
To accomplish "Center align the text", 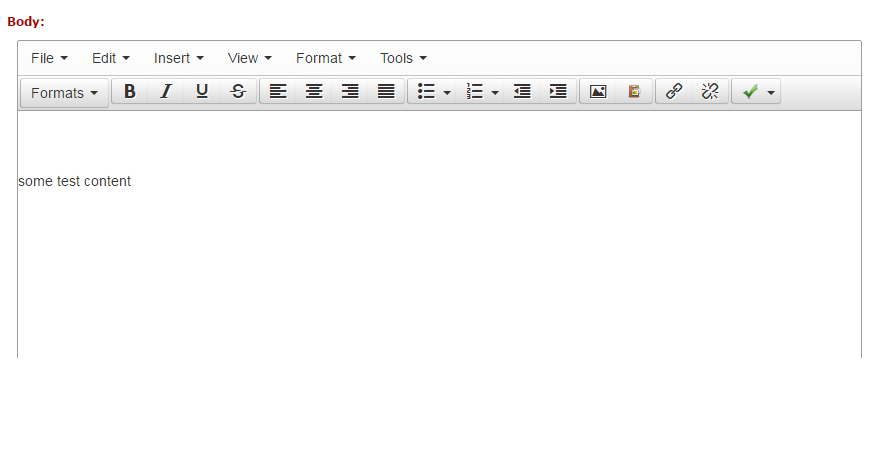I will click(314, 91).
